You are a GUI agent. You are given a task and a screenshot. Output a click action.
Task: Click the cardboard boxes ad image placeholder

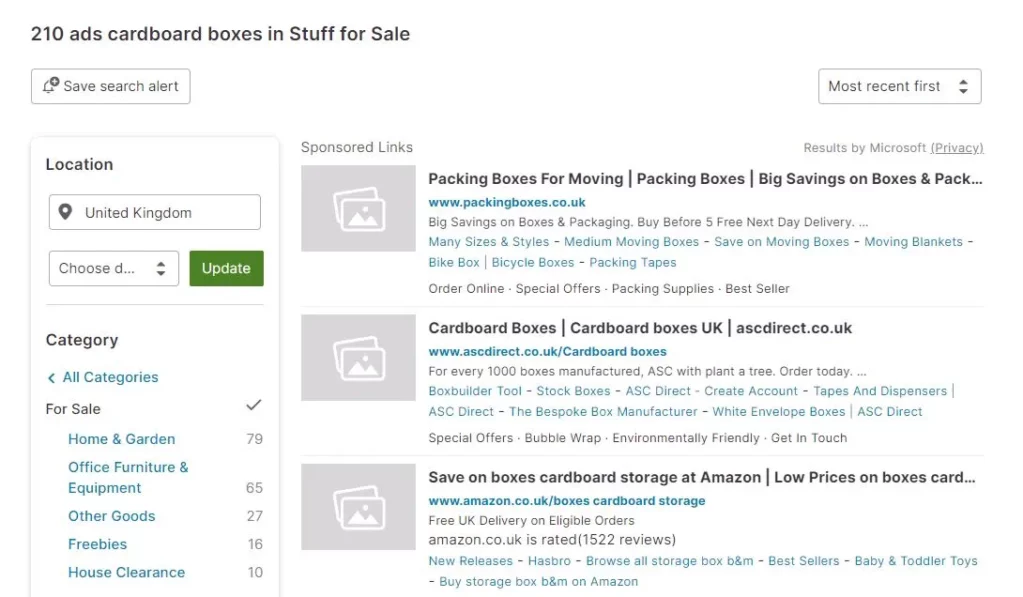[357, 357]
